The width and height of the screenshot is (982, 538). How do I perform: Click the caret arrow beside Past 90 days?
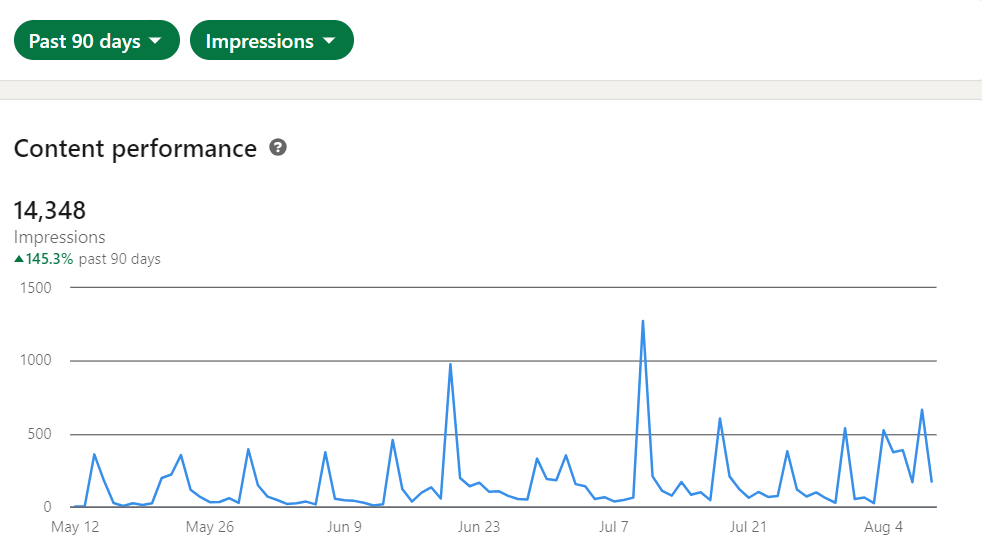pyautogui.click(x=155, y=41)
